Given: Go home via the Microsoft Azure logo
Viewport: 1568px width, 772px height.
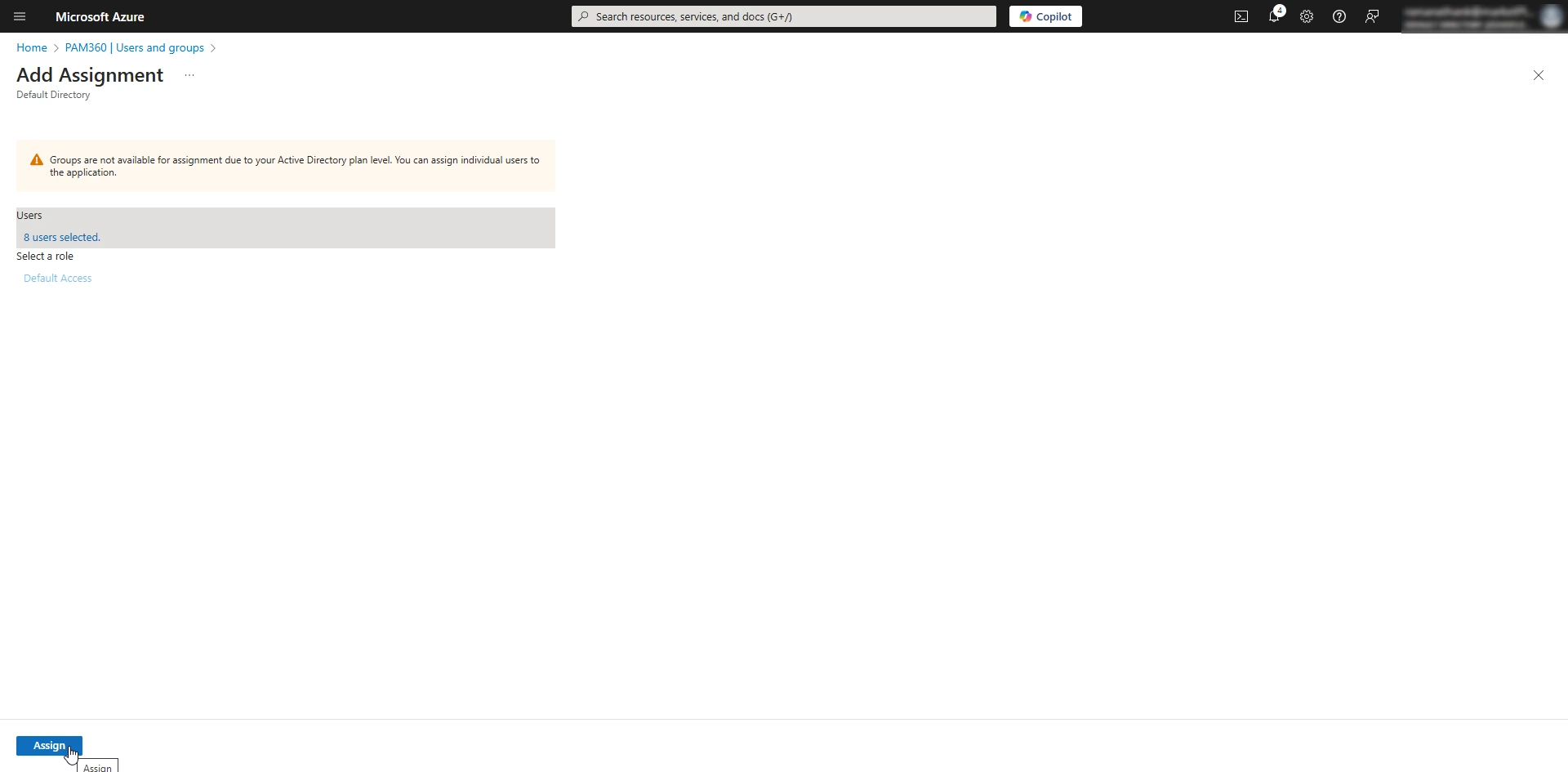Looking at the screenshot, I should click(x=100, y=16).
